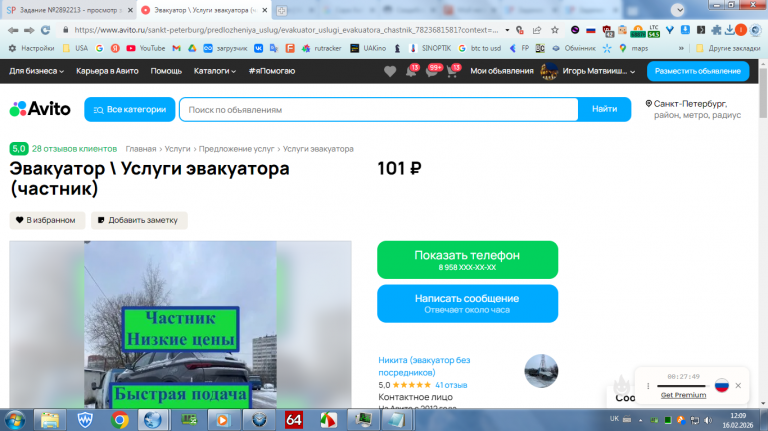Image resolution: width=768 pixels, height=431 pixels.
Task: Open the LTC price extension icon
Action: pos(653,31)
